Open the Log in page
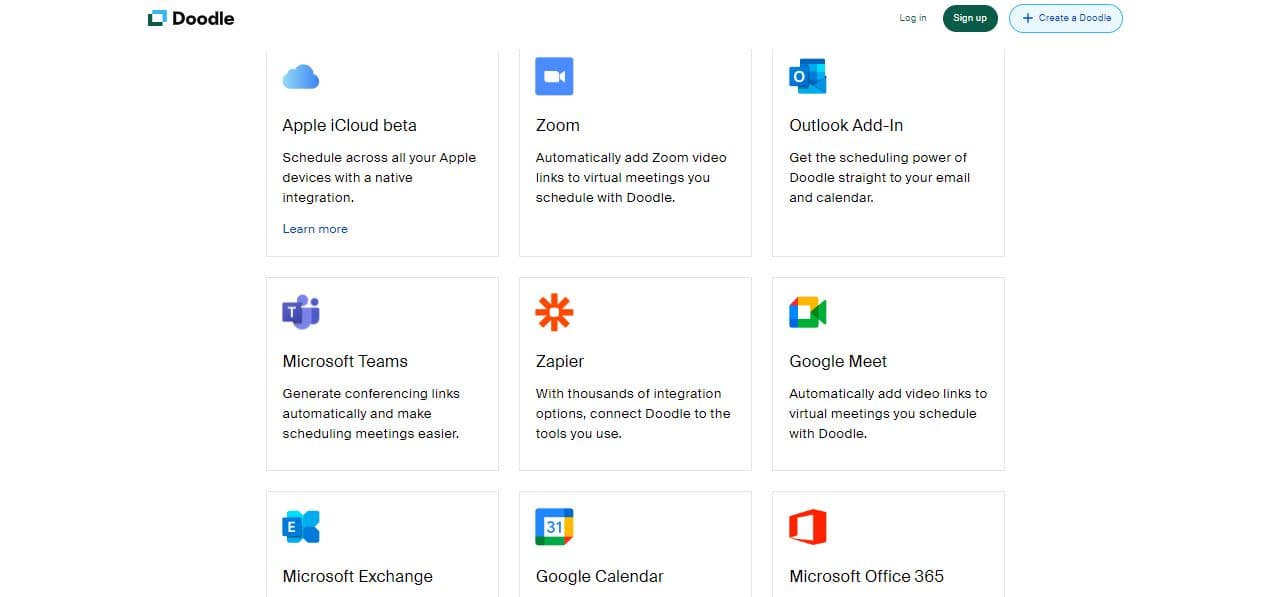The image size is (1263, 597). pos(912,18)
